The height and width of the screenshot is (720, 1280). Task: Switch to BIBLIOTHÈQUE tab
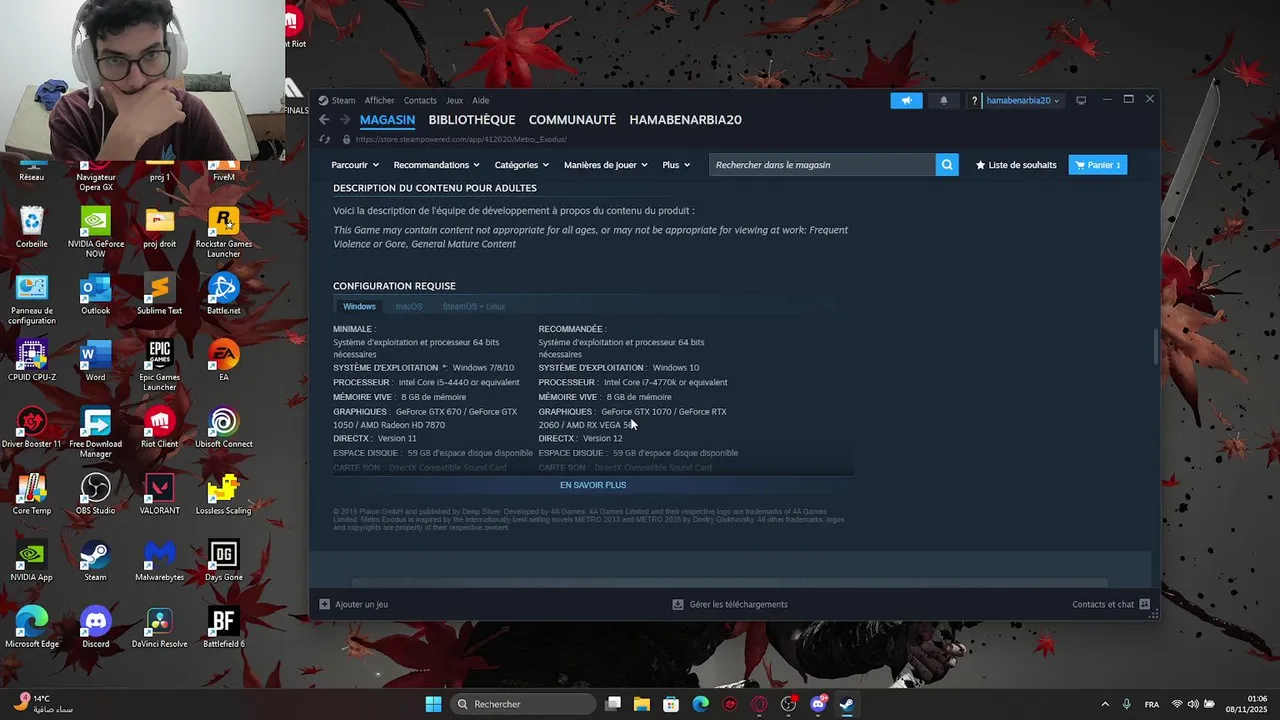coord(472,120)
